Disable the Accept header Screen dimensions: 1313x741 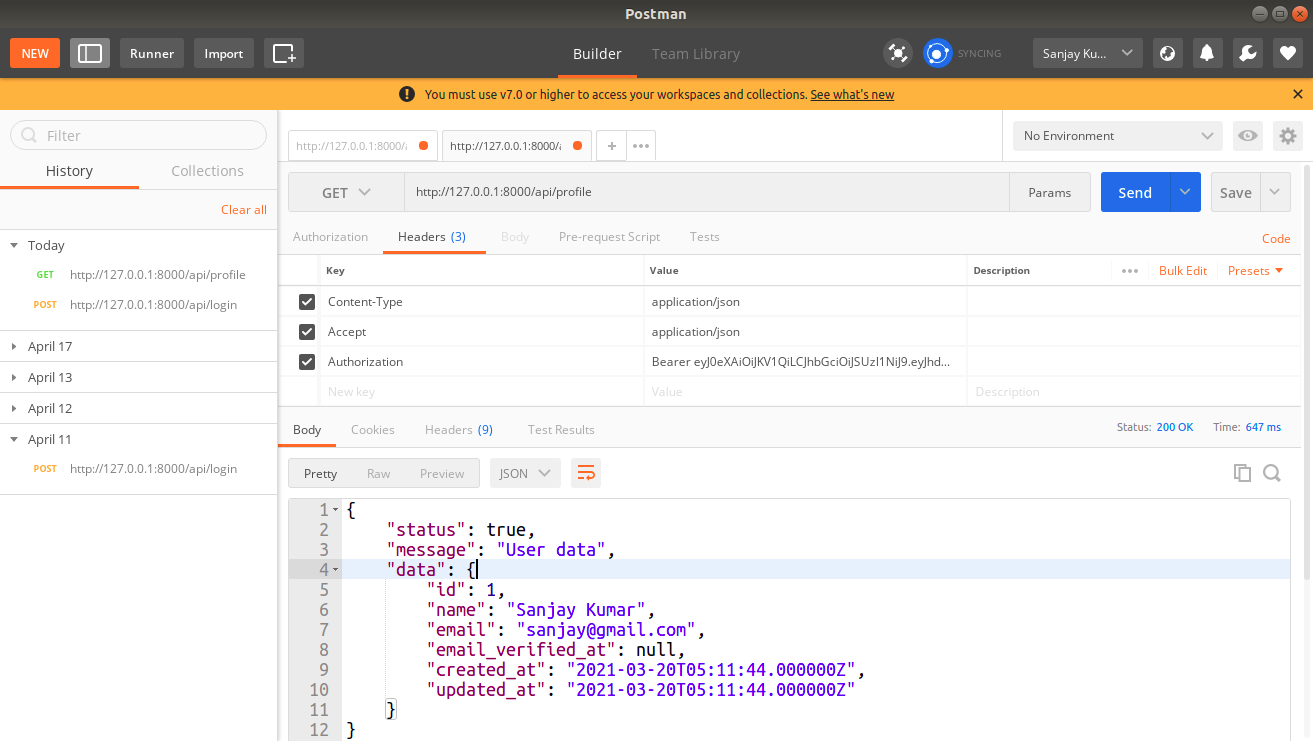coord(306,331)
